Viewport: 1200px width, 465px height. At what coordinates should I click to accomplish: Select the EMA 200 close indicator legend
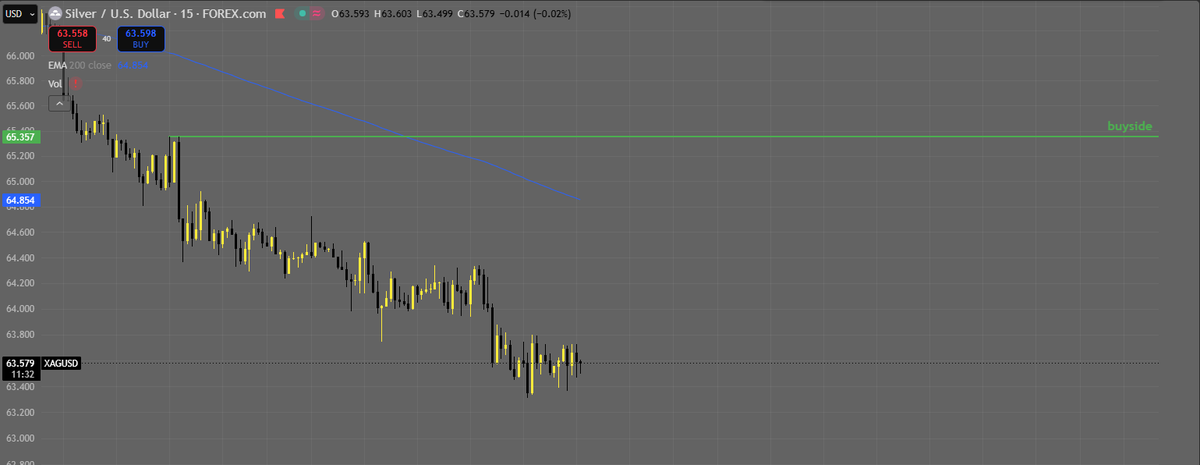(x=80, y=65)
